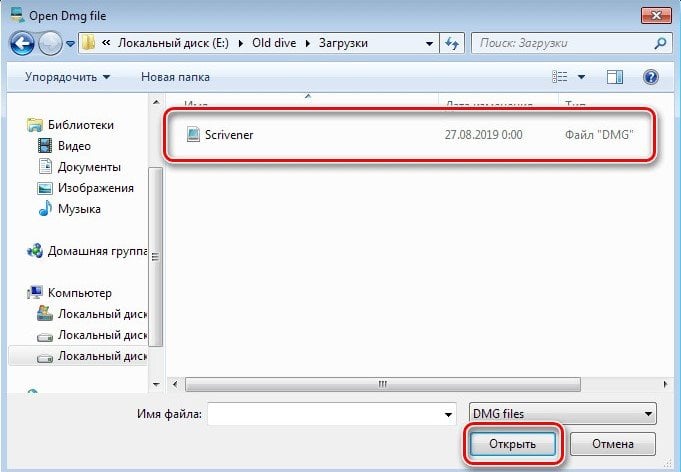681x472 pixels.
Task: Click the Отмена button
Action: click(613, 444)
